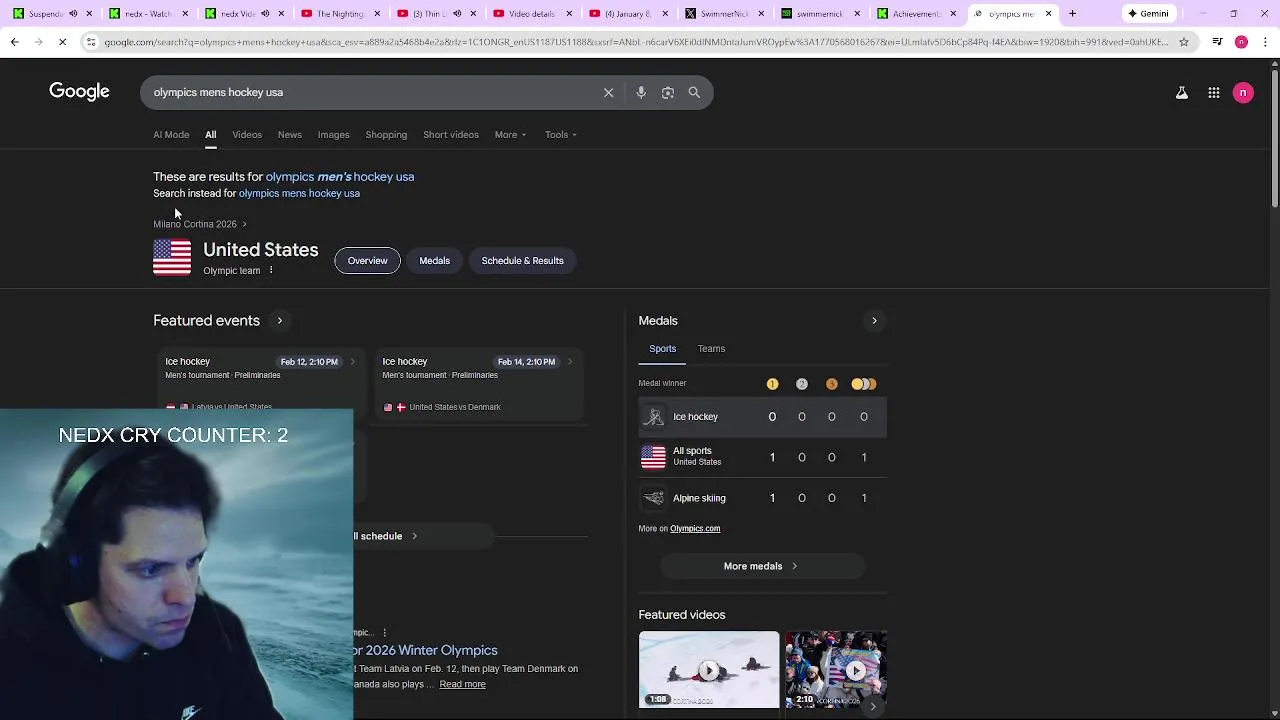Play the 2:10 featured video thumbnail

pos(836,670)
